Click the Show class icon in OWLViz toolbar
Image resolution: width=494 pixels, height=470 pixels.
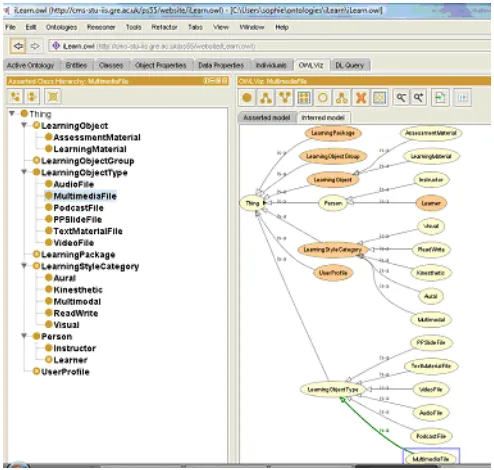247,98
